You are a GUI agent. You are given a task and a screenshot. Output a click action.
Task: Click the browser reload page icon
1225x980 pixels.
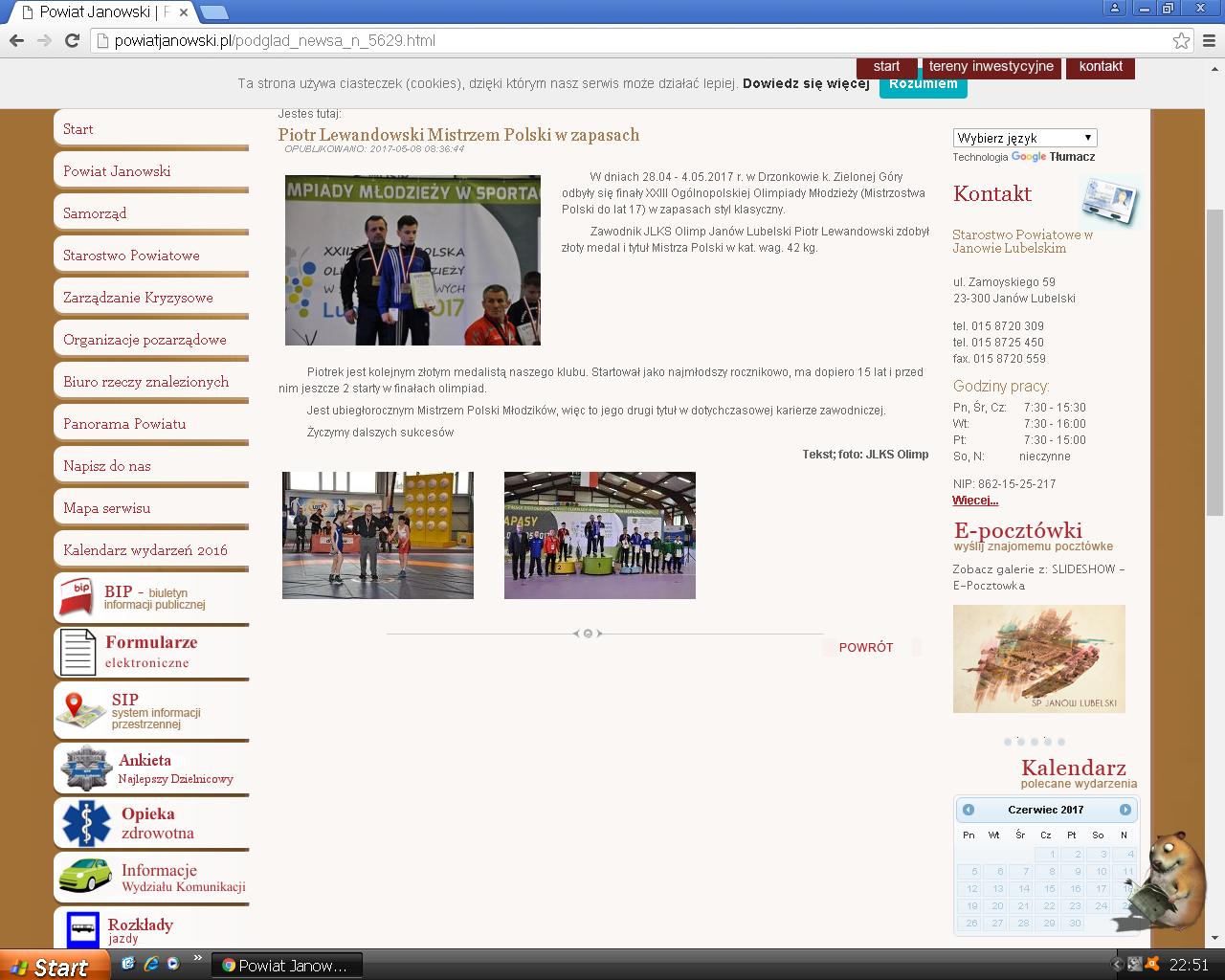pyautogui.click(x=72, y=40)
